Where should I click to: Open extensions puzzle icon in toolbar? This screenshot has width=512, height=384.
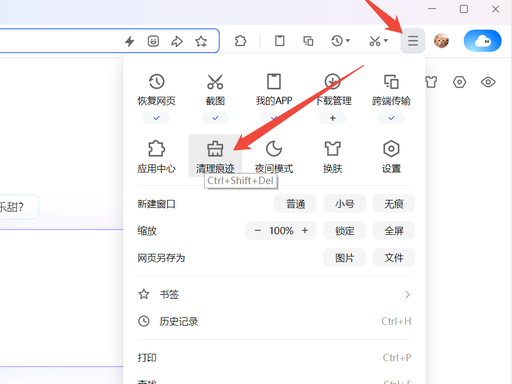coord(240,41)
